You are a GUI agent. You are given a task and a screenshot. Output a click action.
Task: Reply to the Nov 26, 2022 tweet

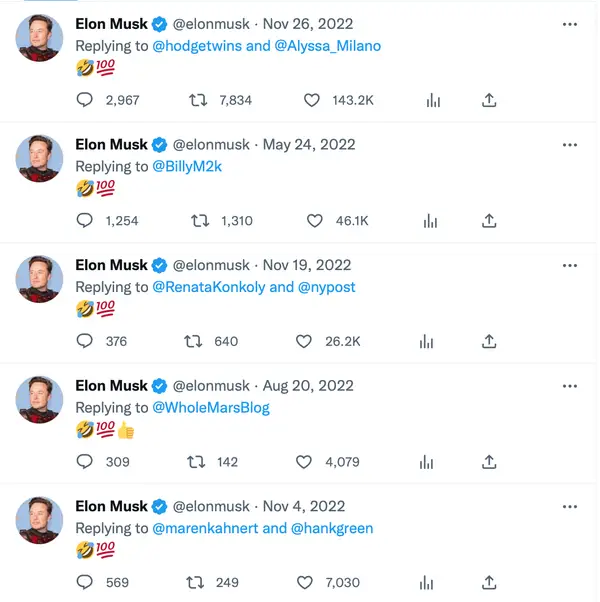coord(85,100)
